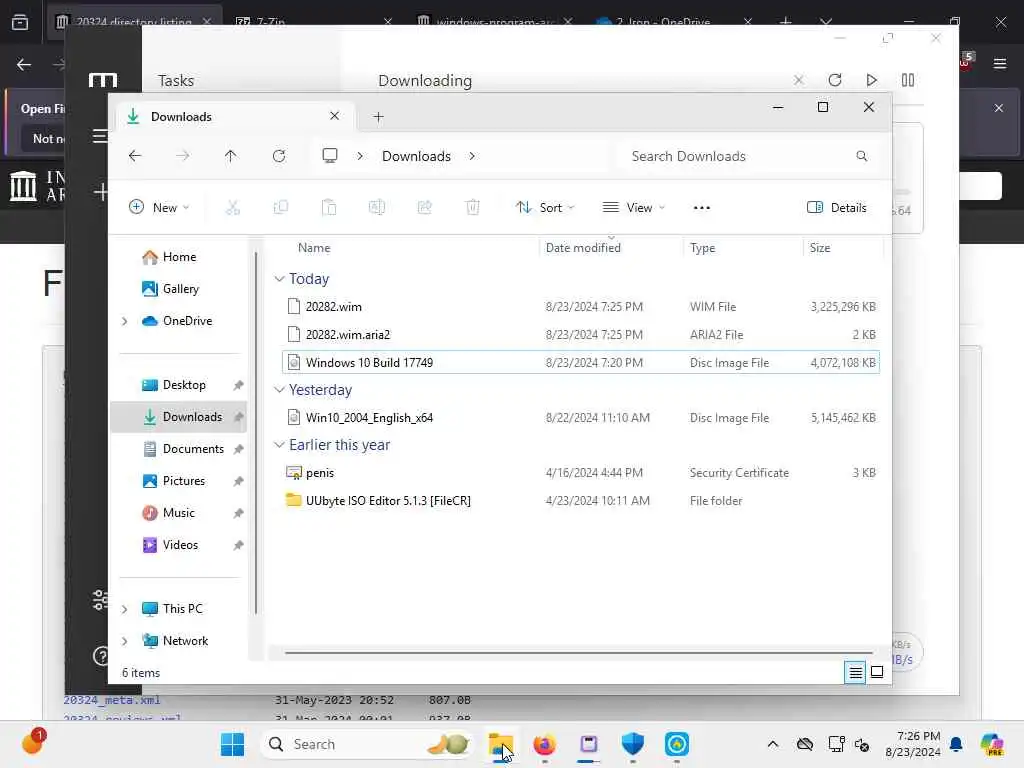Screen dimensions: 1024x768
Task: Select the 20282.wim.aria2 file
Action: coord(581,334)
